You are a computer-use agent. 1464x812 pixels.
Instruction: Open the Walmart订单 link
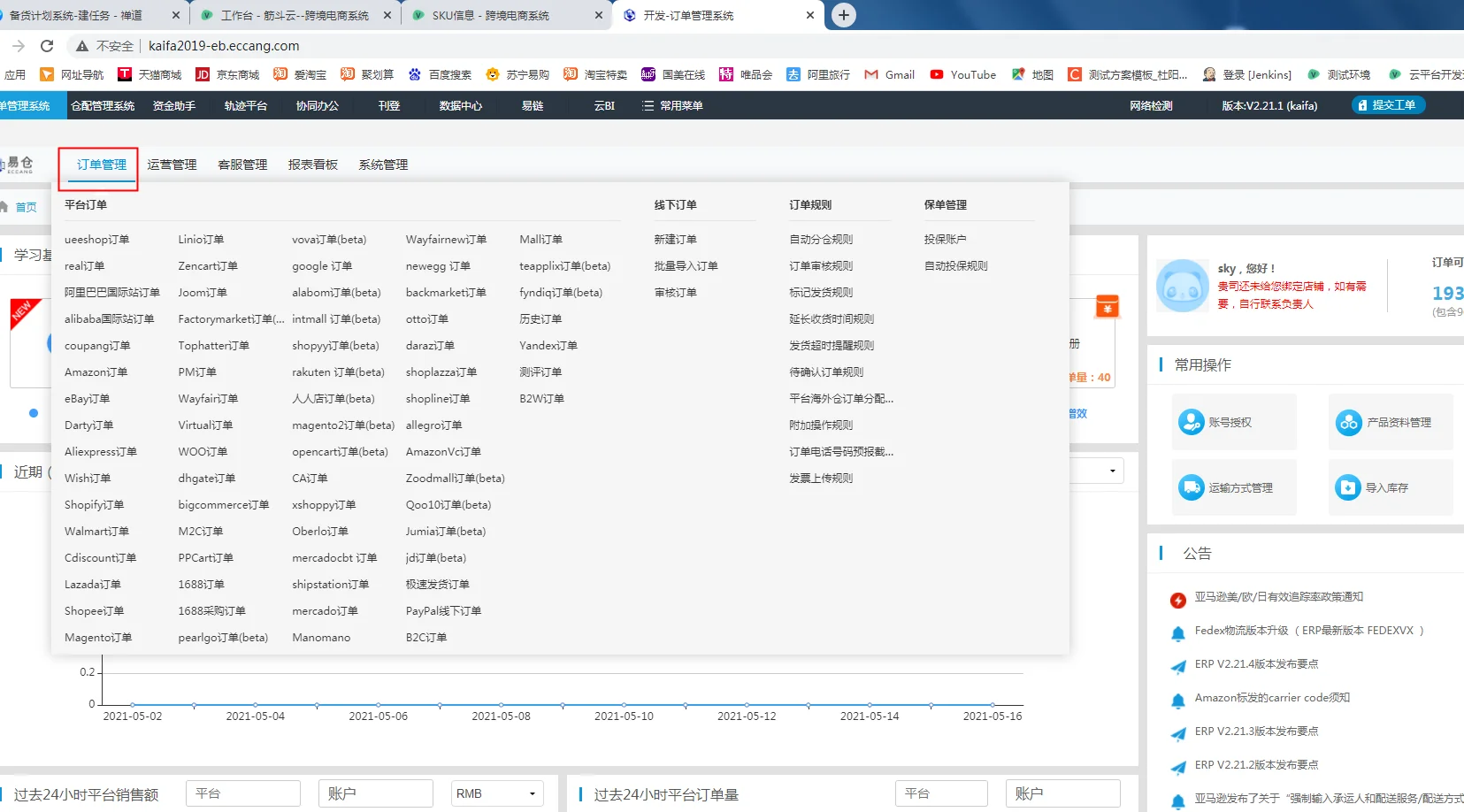pyautogui.click(x=96, y=532)
